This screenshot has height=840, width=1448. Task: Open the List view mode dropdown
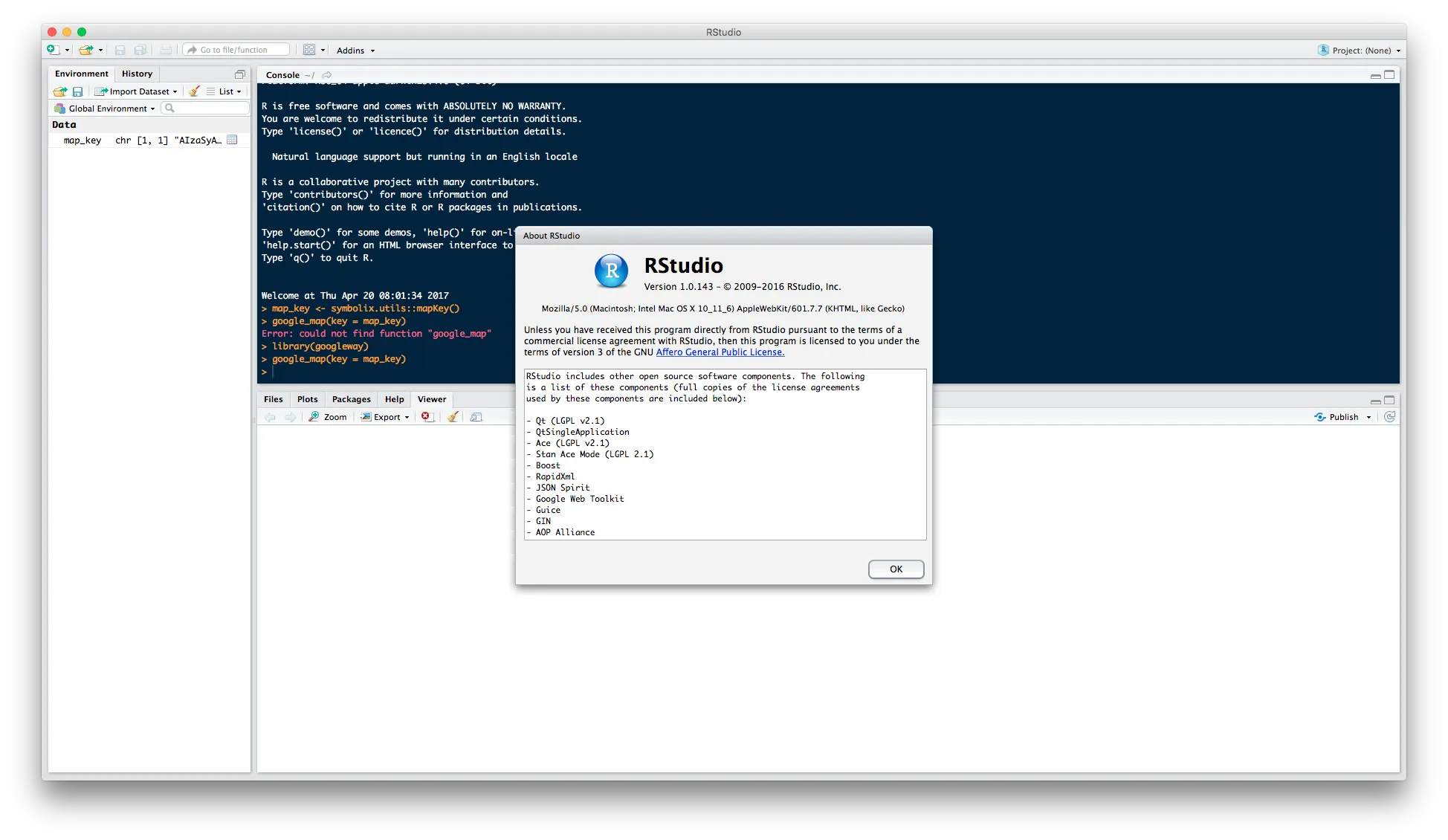pyautogui.click(x=224, y=91)
